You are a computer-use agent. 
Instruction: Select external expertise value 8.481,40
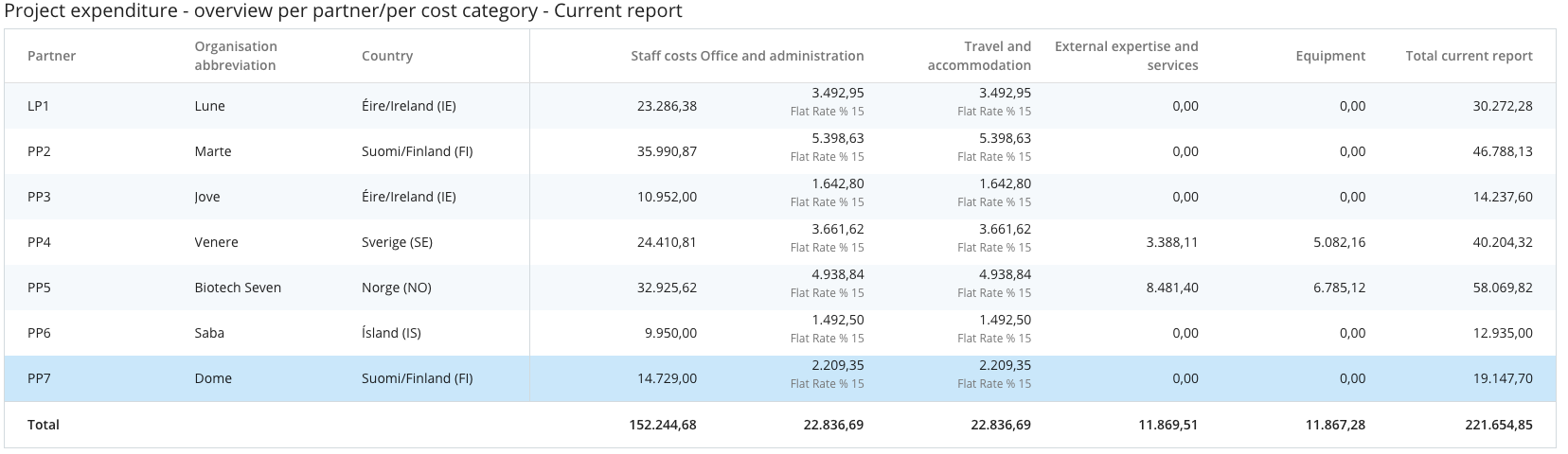click(x=1171, y=288)
